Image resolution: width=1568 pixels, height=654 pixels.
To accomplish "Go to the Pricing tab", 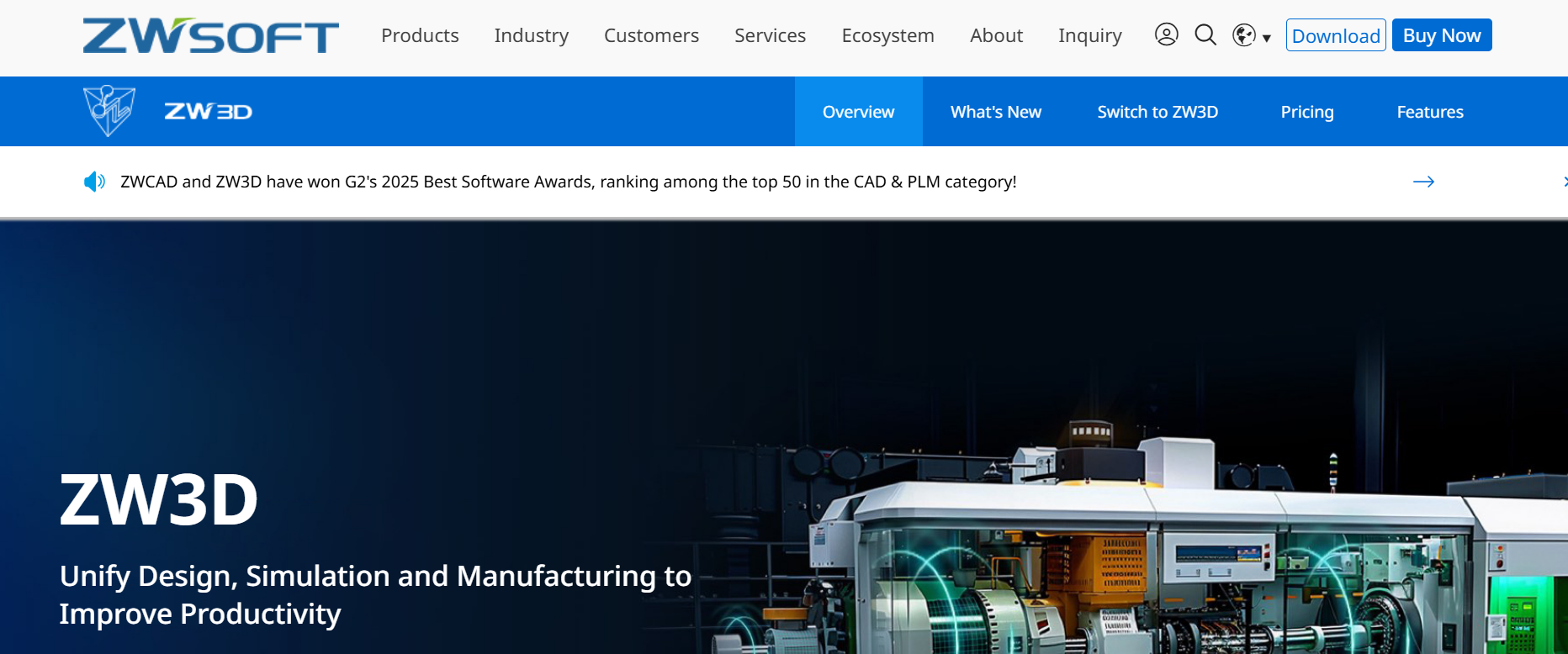I will point(1306,112).
